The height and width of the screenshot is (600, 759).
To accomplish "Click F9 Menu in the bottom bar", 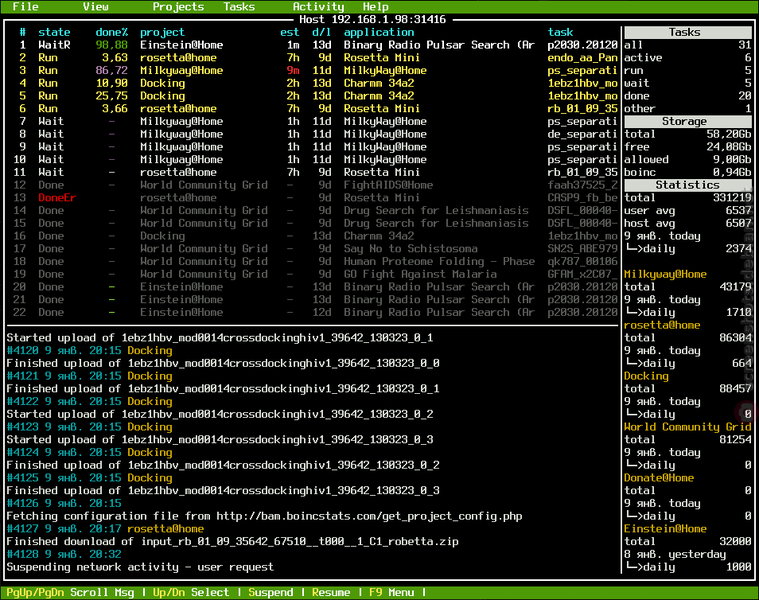I will (x=391, y=592).
